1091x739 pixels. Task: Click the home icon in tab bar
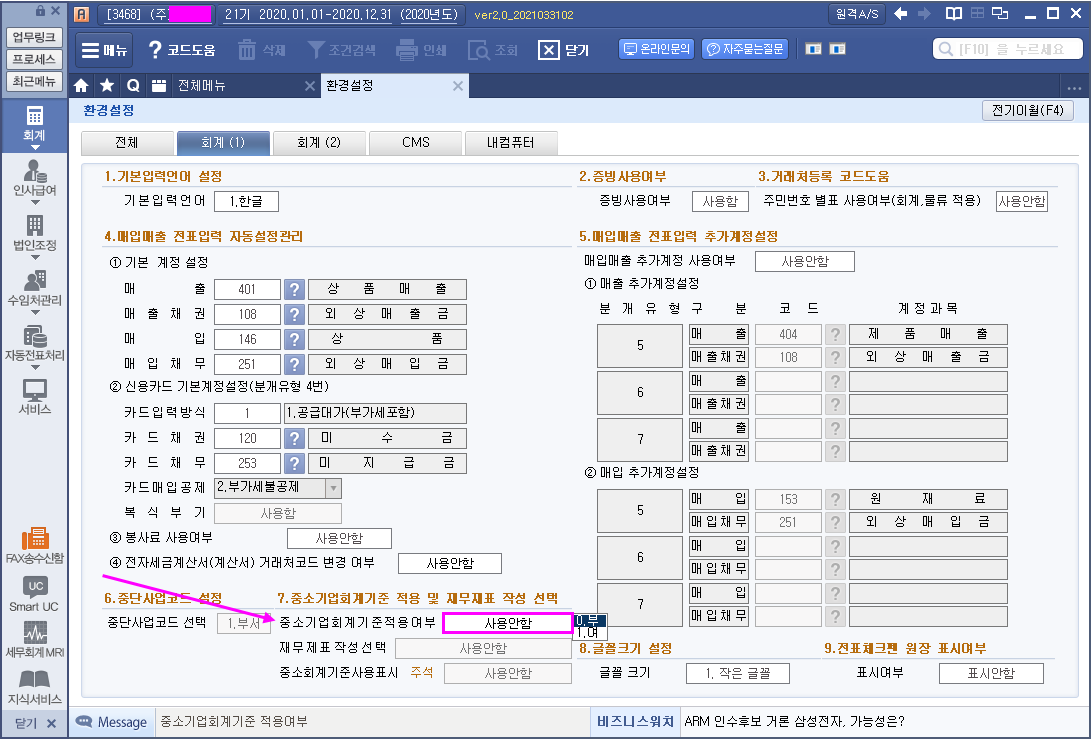(x=82, y=86)
